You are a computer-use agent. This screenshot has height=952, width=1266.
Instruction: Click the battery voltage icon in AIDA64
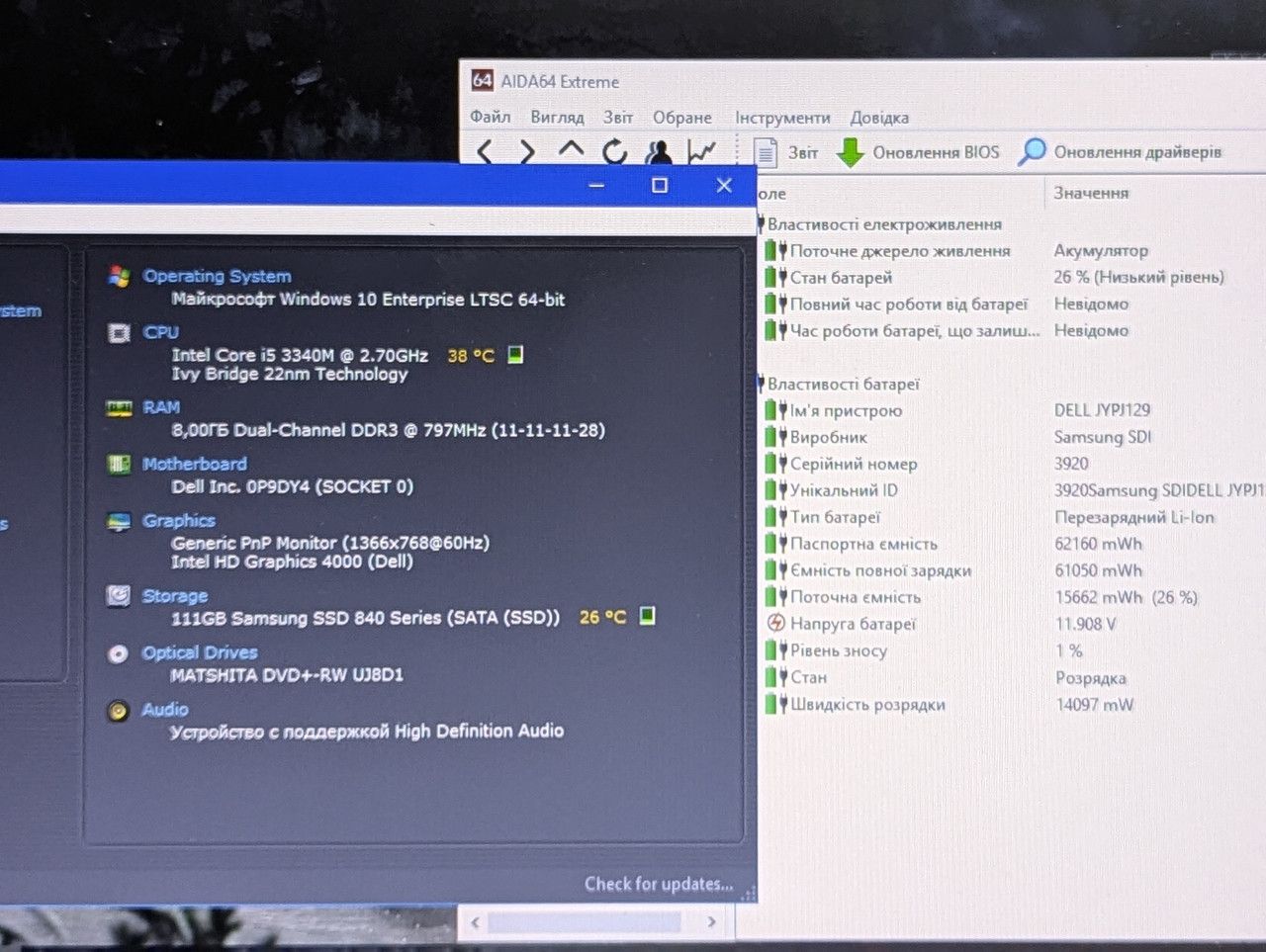776,624
